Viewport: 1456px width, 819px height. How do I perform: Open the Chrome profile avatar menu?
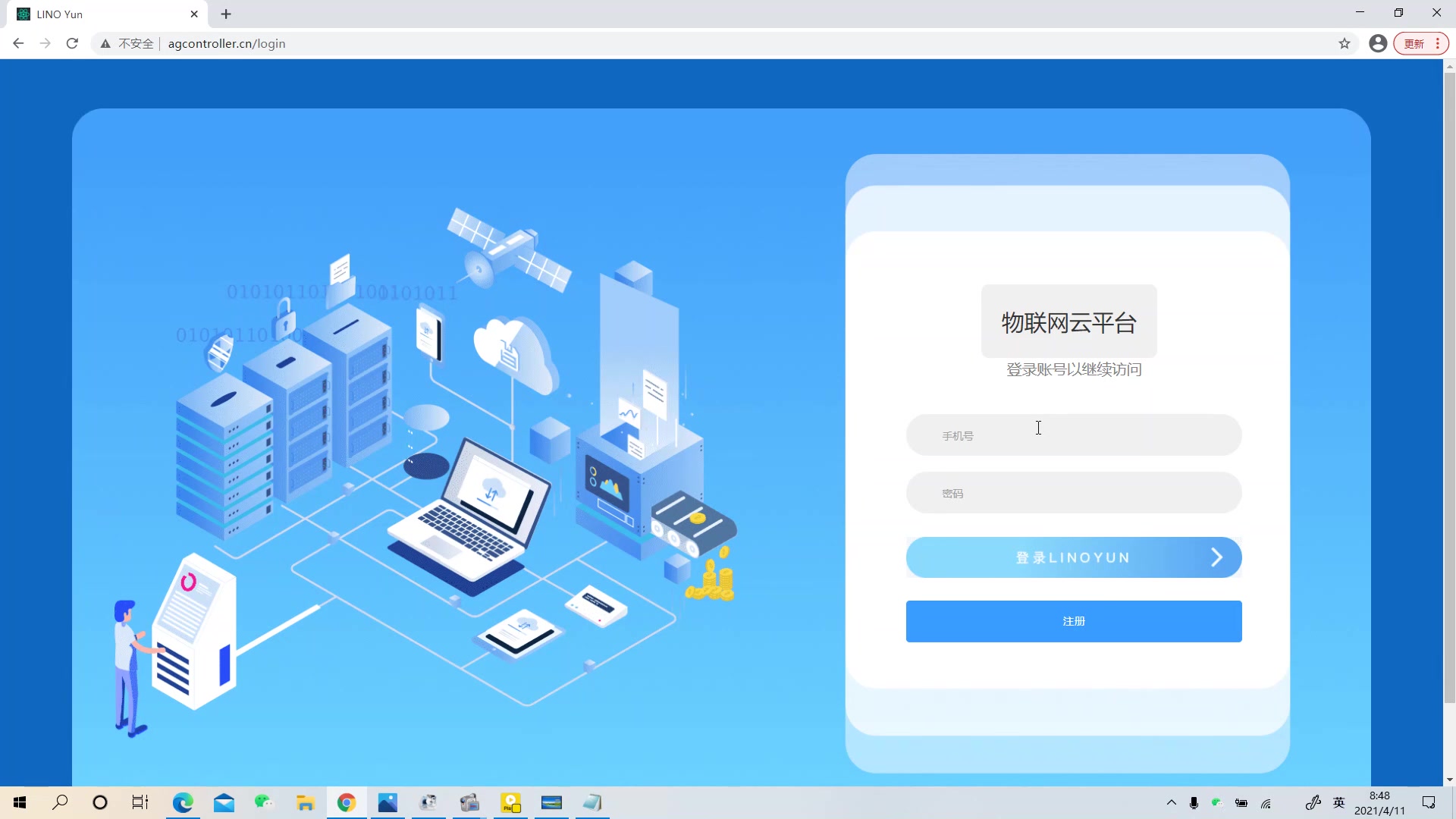1378,43
